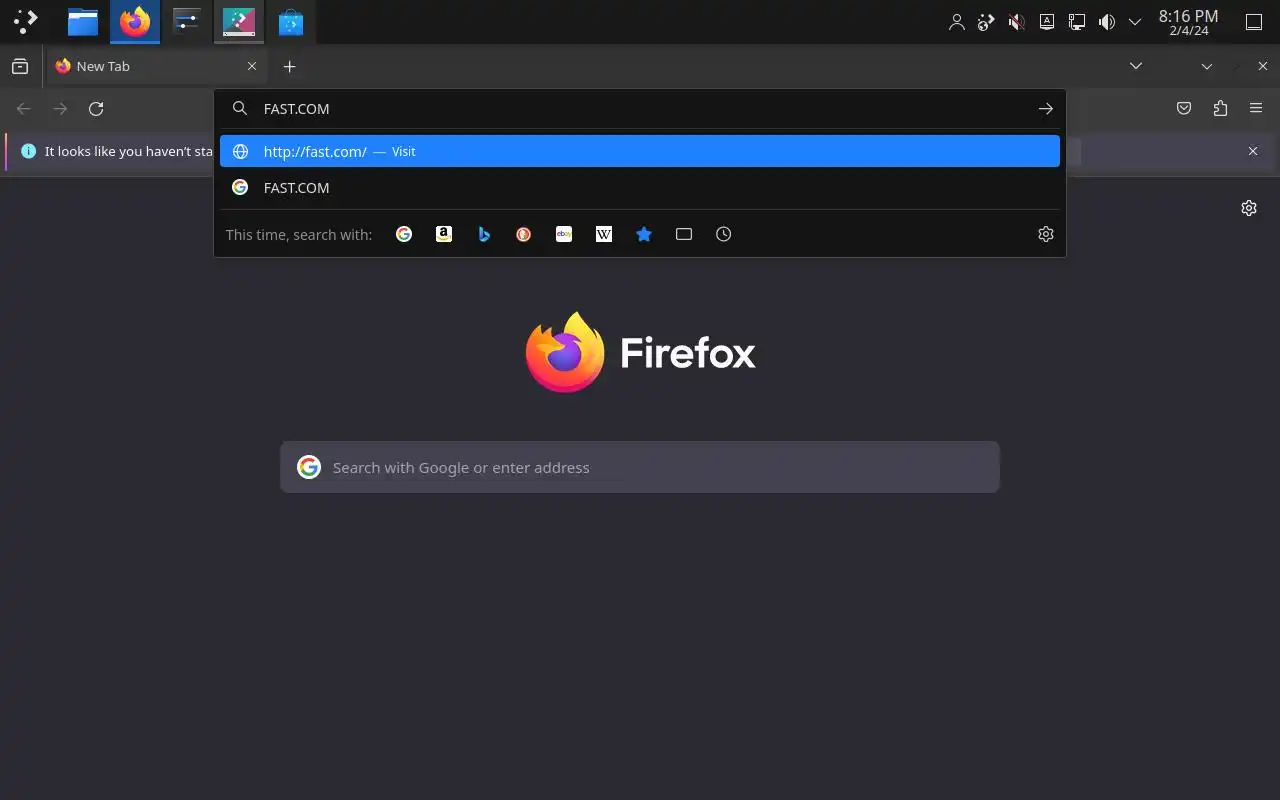1280x800 pixels.
Task: Search with Google one-off engine icon
Action: pos(404,234)
